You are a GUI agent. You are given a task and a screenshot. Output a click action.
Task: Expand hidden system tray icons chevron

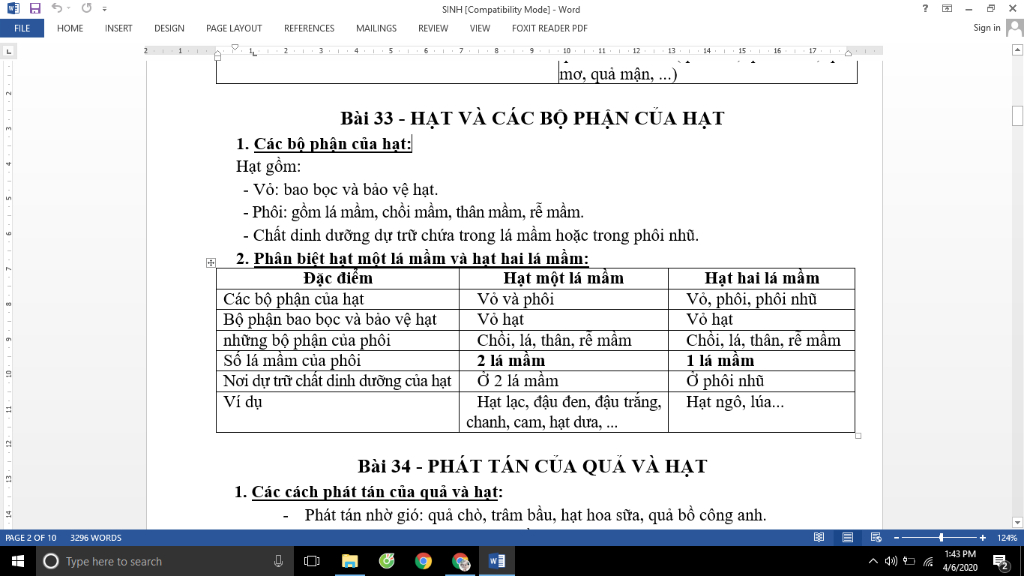point(873,561)
